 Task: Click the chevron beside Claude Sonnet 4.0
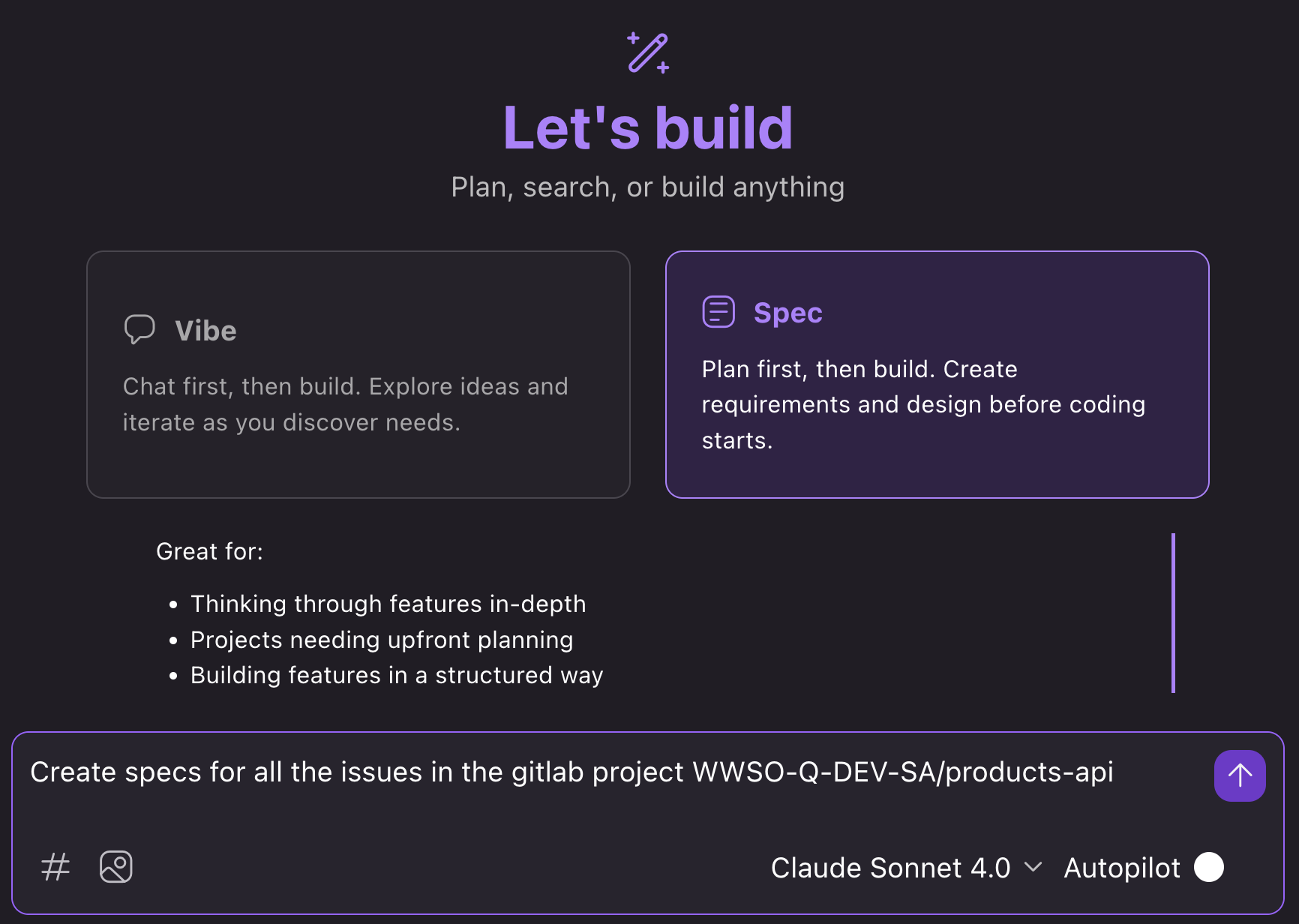tap(1035, 868)
